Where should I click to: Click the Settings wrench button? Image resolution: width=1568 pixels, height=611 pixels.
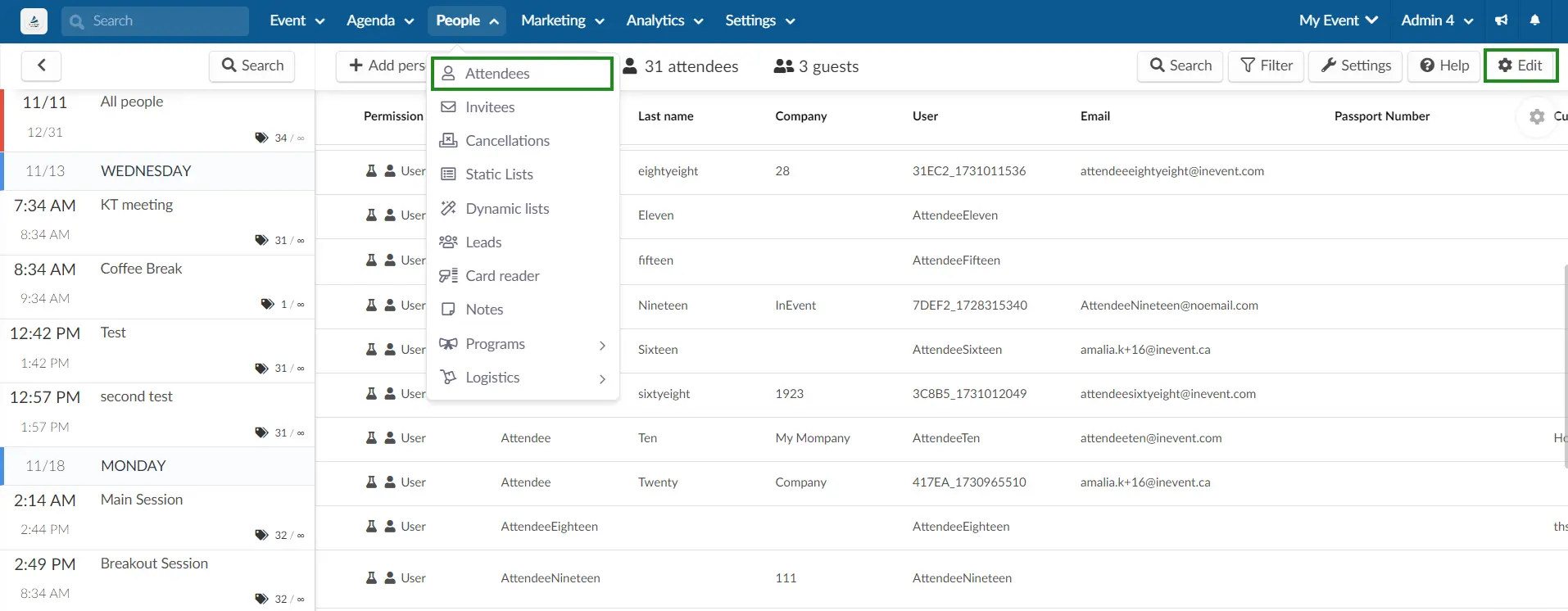click(x=1356, y=66)
